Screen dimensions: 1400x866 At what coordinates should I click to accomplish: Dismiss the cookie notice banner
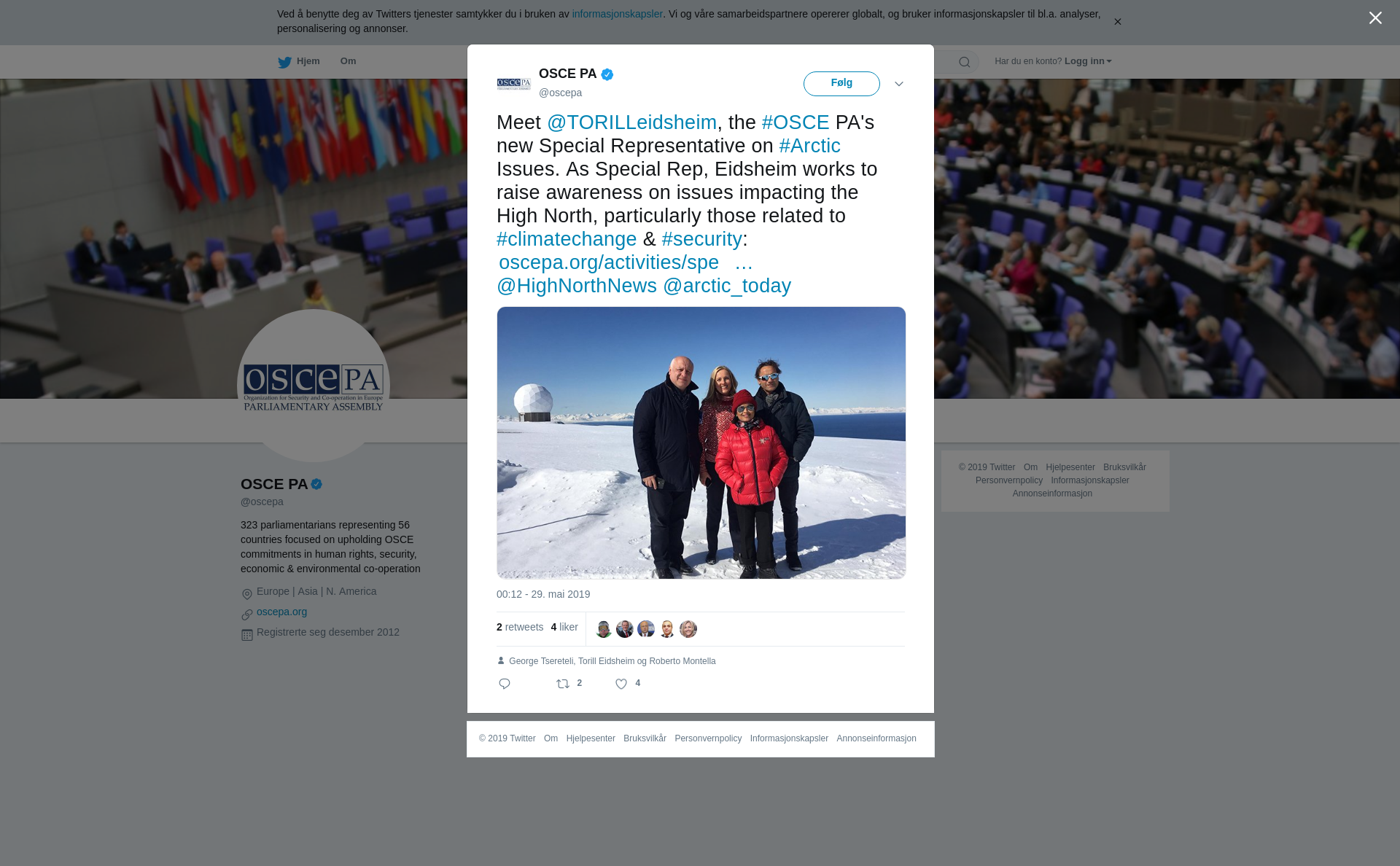[x=1117, y=22]
